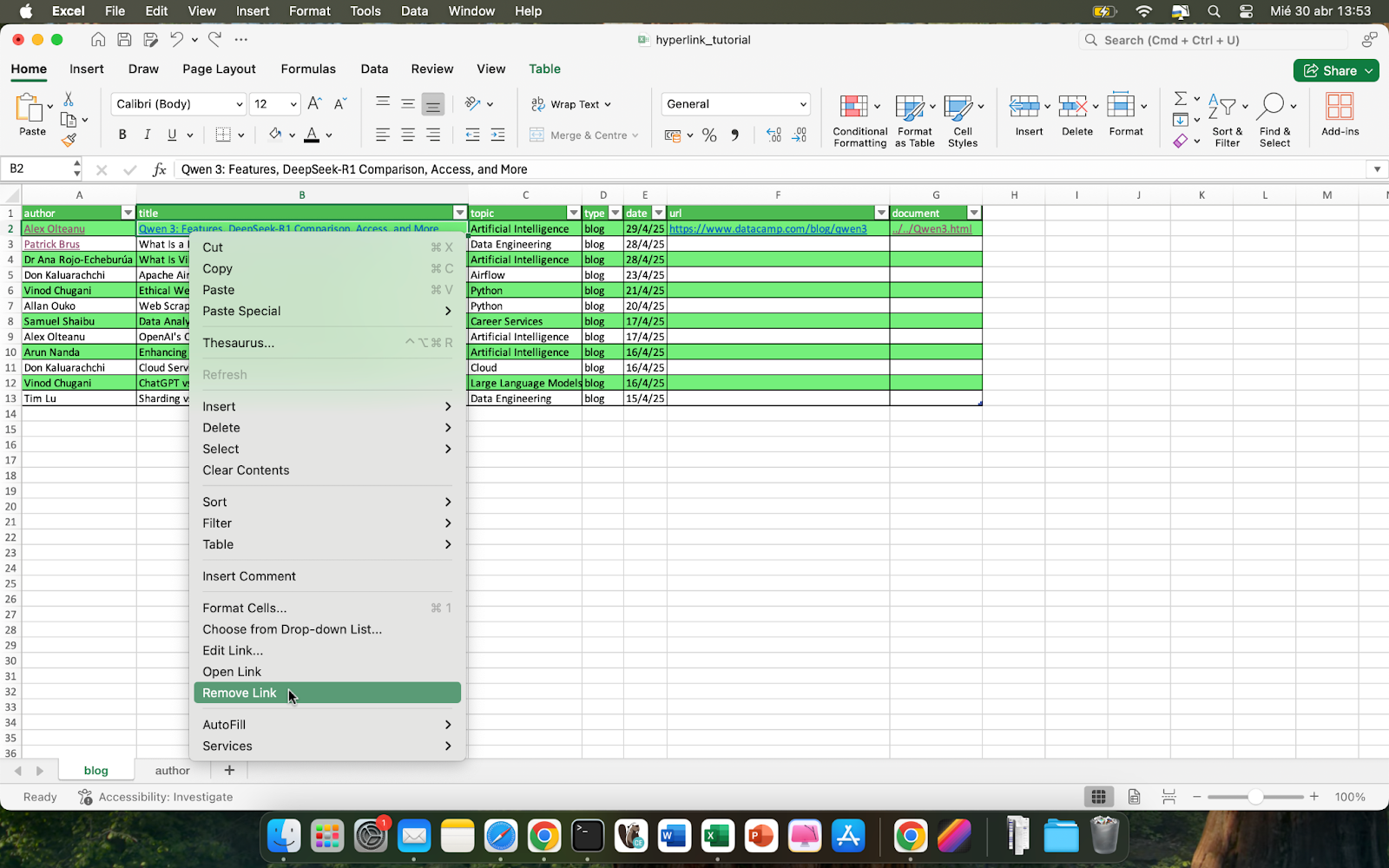Click the Borders icon
Image resolution: width=1389 pixels, height=868 pixels.
(223, 135)
